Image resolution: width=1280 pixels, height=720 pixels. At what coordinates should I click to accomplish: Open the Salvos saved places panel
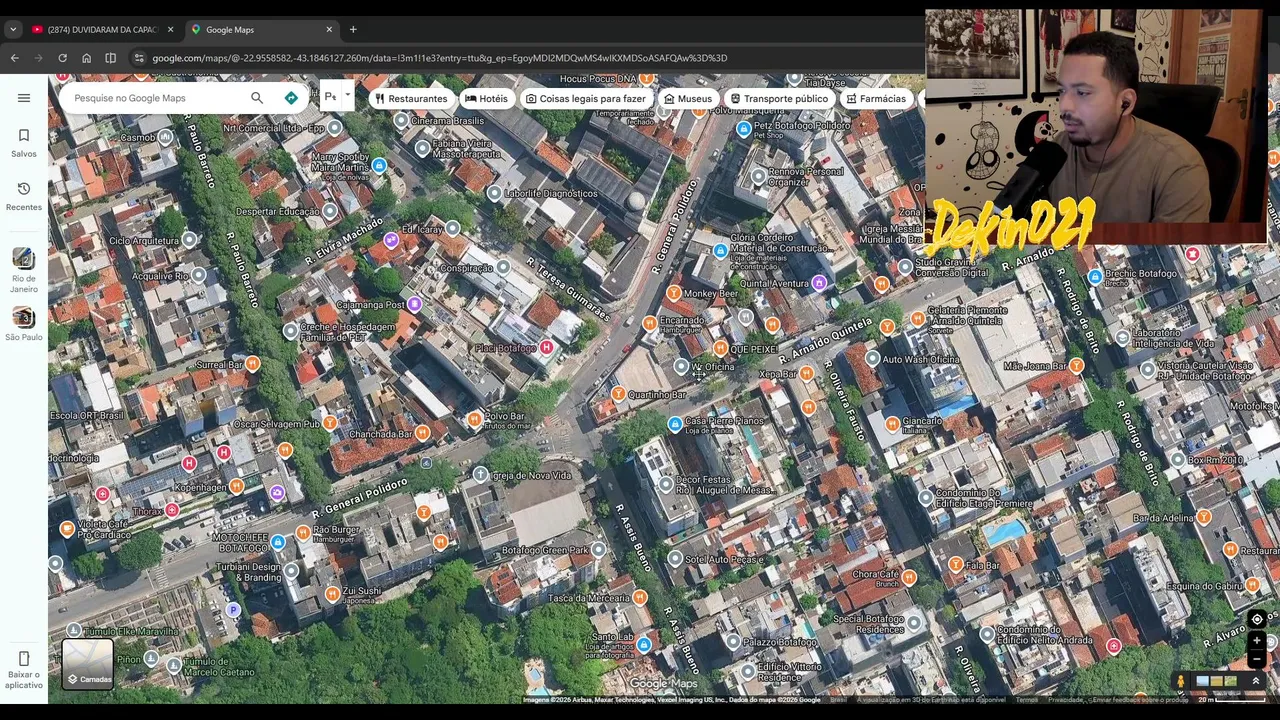pos(24,143)
